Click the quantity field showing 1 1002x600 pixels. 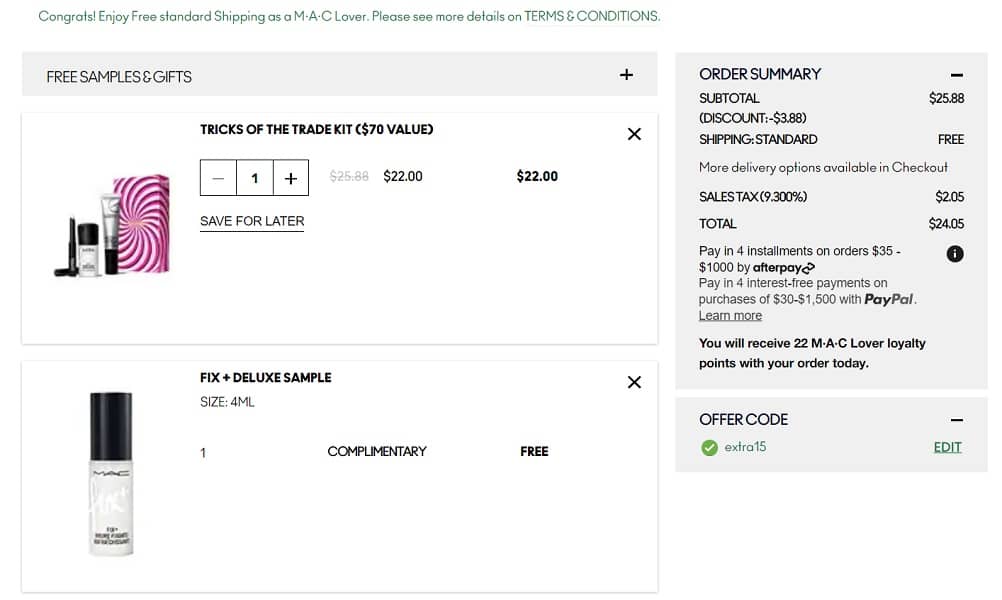255,178
